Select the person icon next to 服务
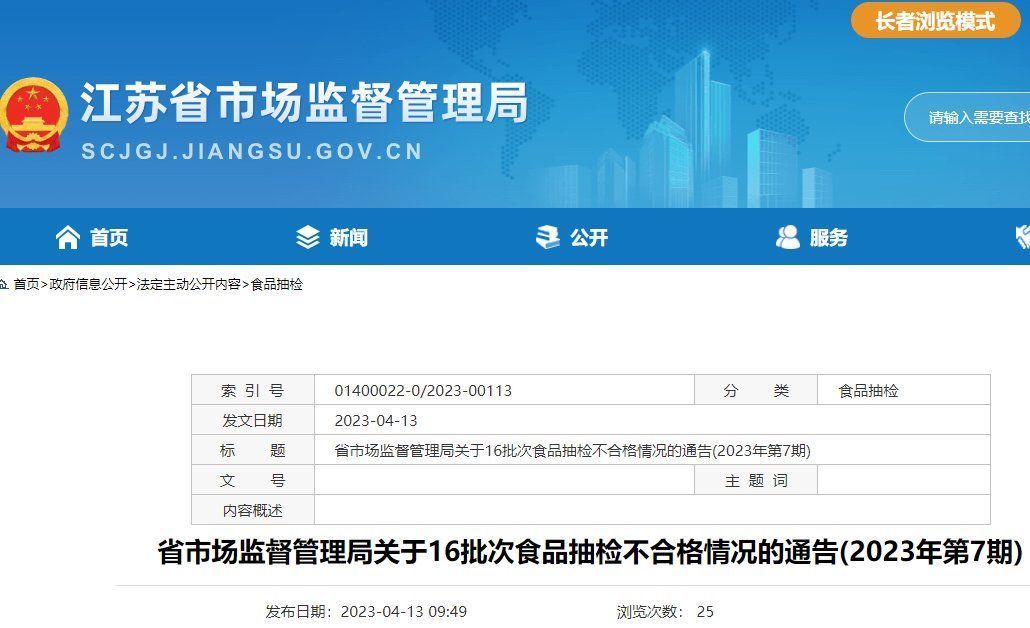1030x628 pixels. 789,237
